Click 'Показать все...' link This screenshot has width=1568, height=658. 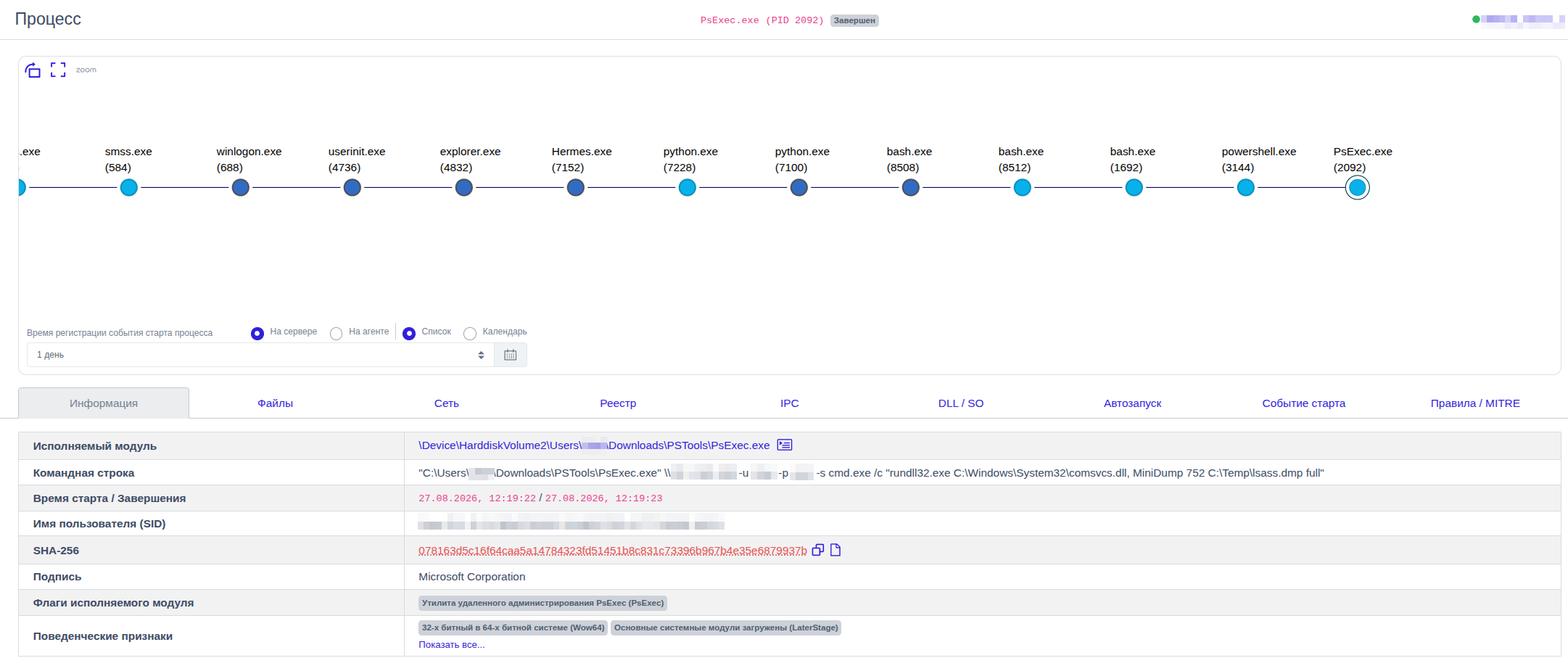tap(452, 645)
